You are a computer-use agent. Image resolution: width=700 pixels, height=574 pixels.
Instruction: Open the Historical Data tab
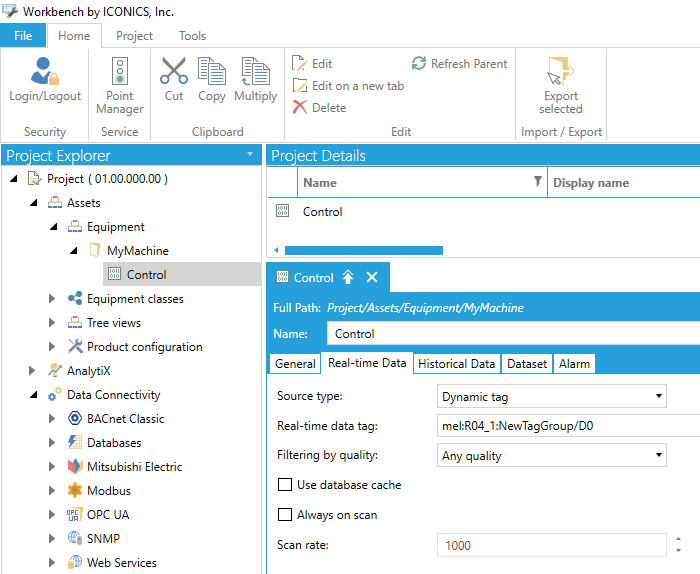point(456,363)
